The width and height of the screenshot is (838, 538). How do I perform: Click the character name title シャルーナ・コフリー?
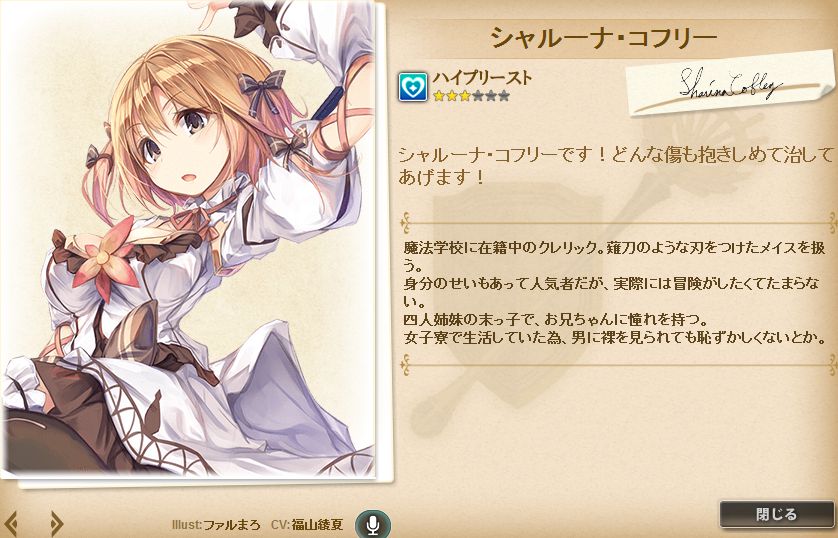603,38
